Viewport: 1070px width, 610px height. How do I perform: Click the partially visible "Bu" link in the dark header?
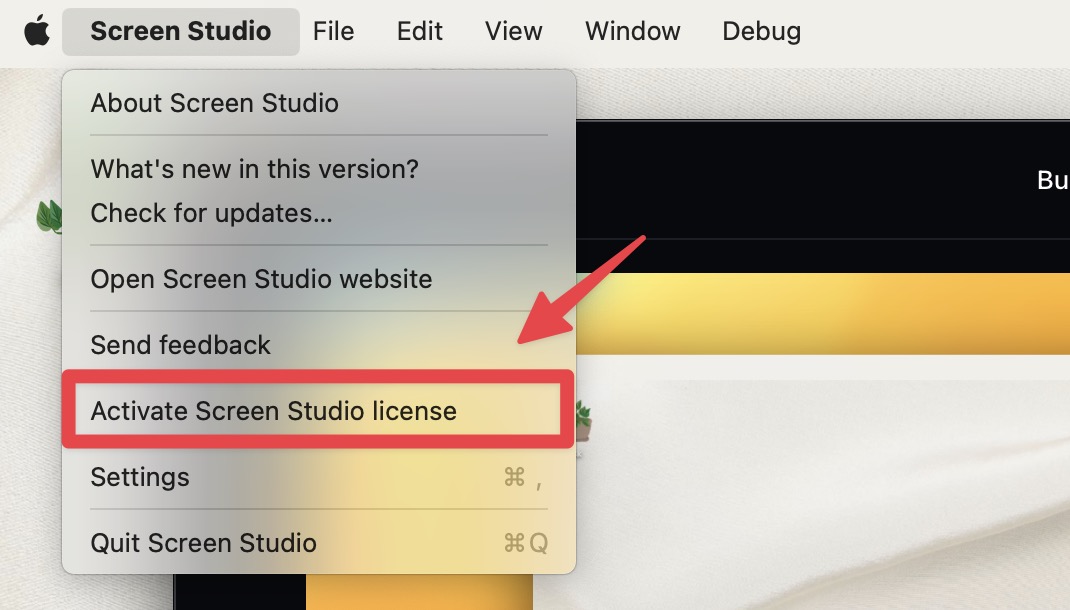point(1053,180)
